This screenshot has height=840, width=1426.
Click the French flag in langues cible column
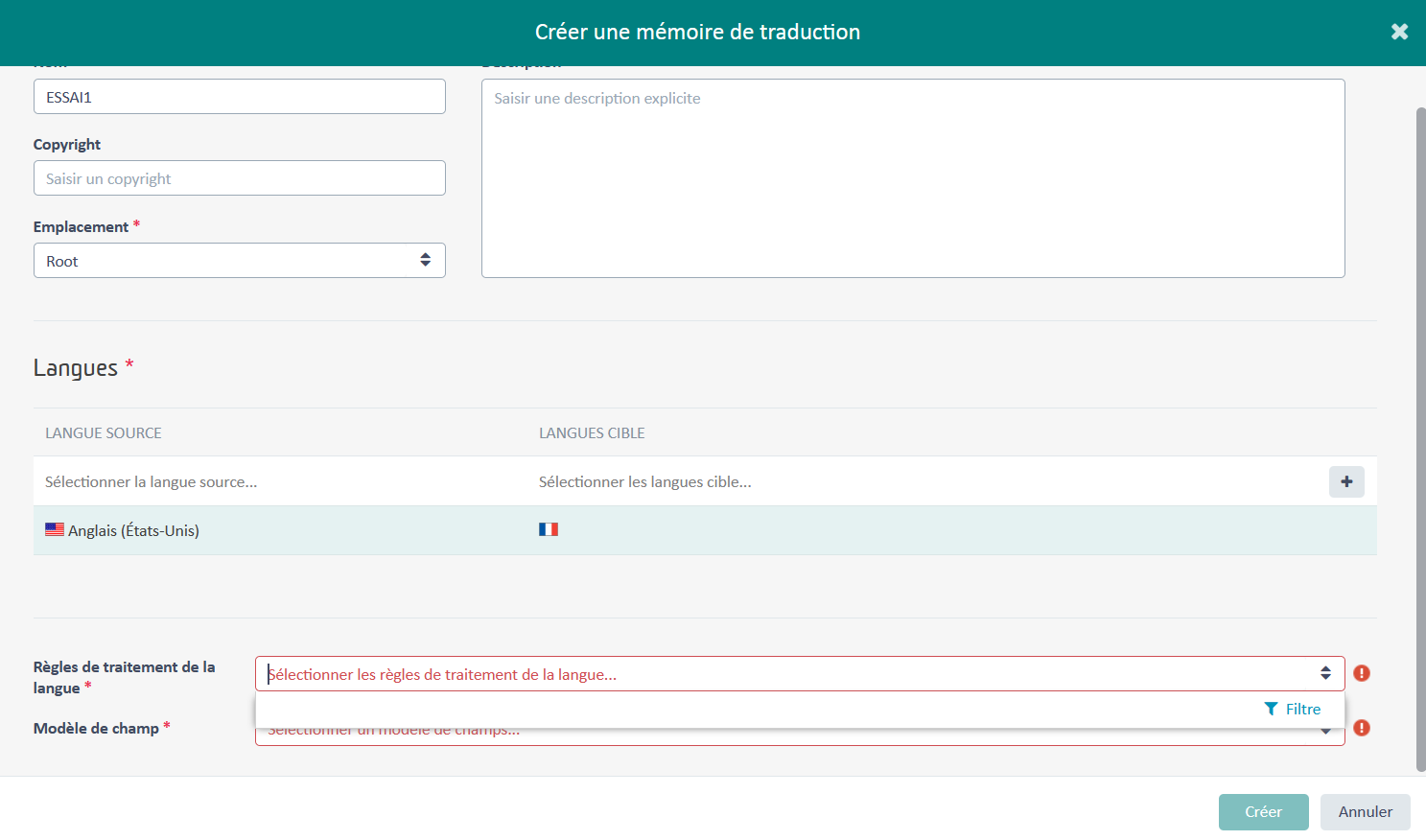(549, 527)
